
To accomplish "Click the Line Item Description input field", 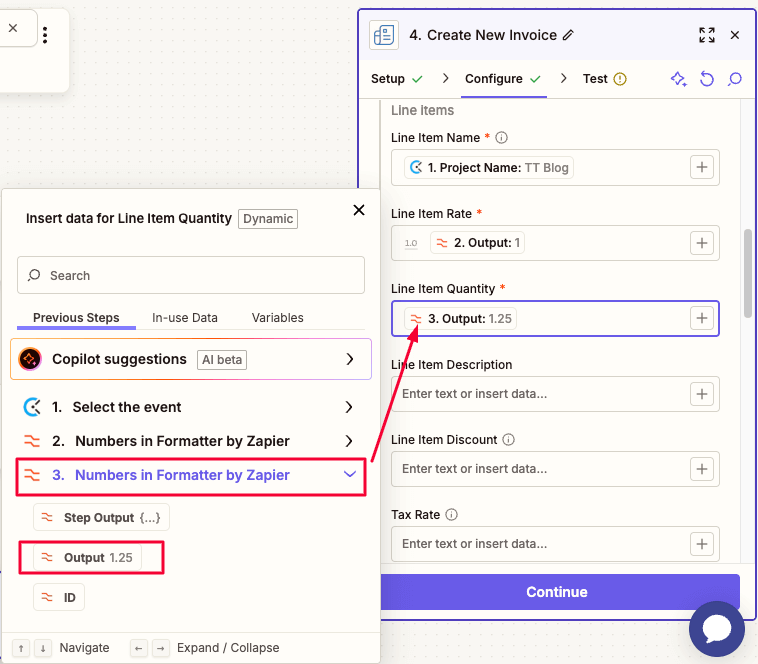I will point(555,394).
